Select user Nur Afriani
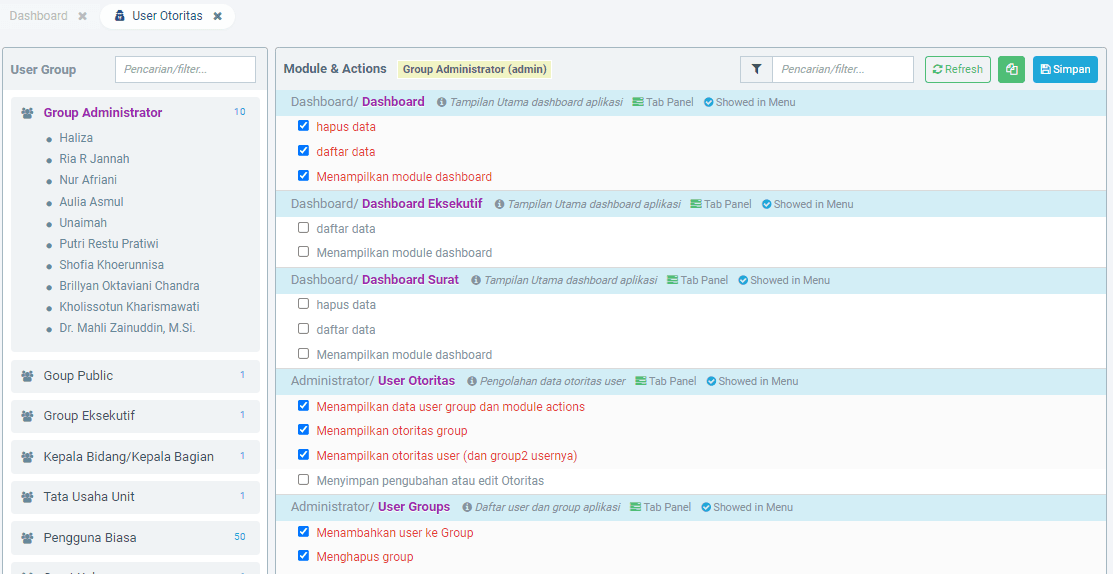 click(88, 180)
